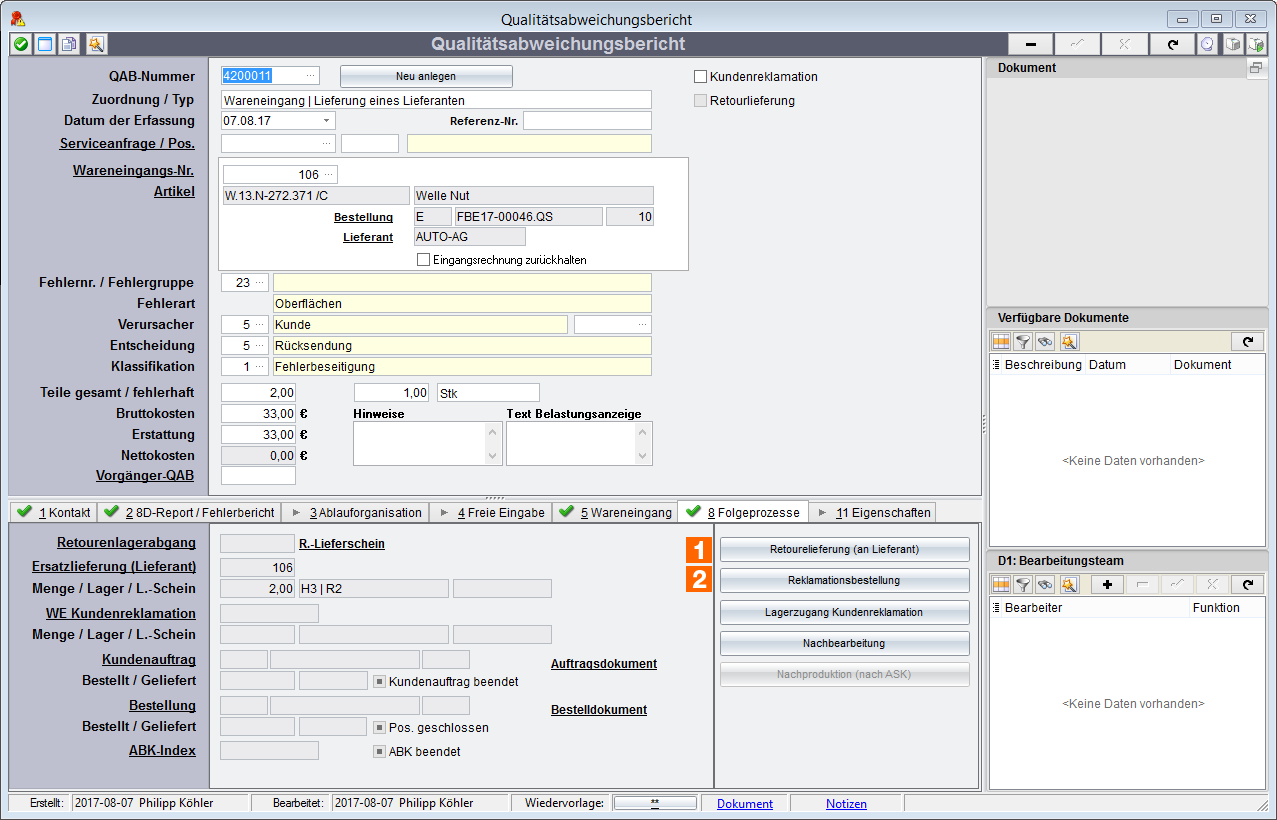This screenshot has width=1277, height=820.
Task: Open the 5 Wareneingang tab
Action: [615, 512]
